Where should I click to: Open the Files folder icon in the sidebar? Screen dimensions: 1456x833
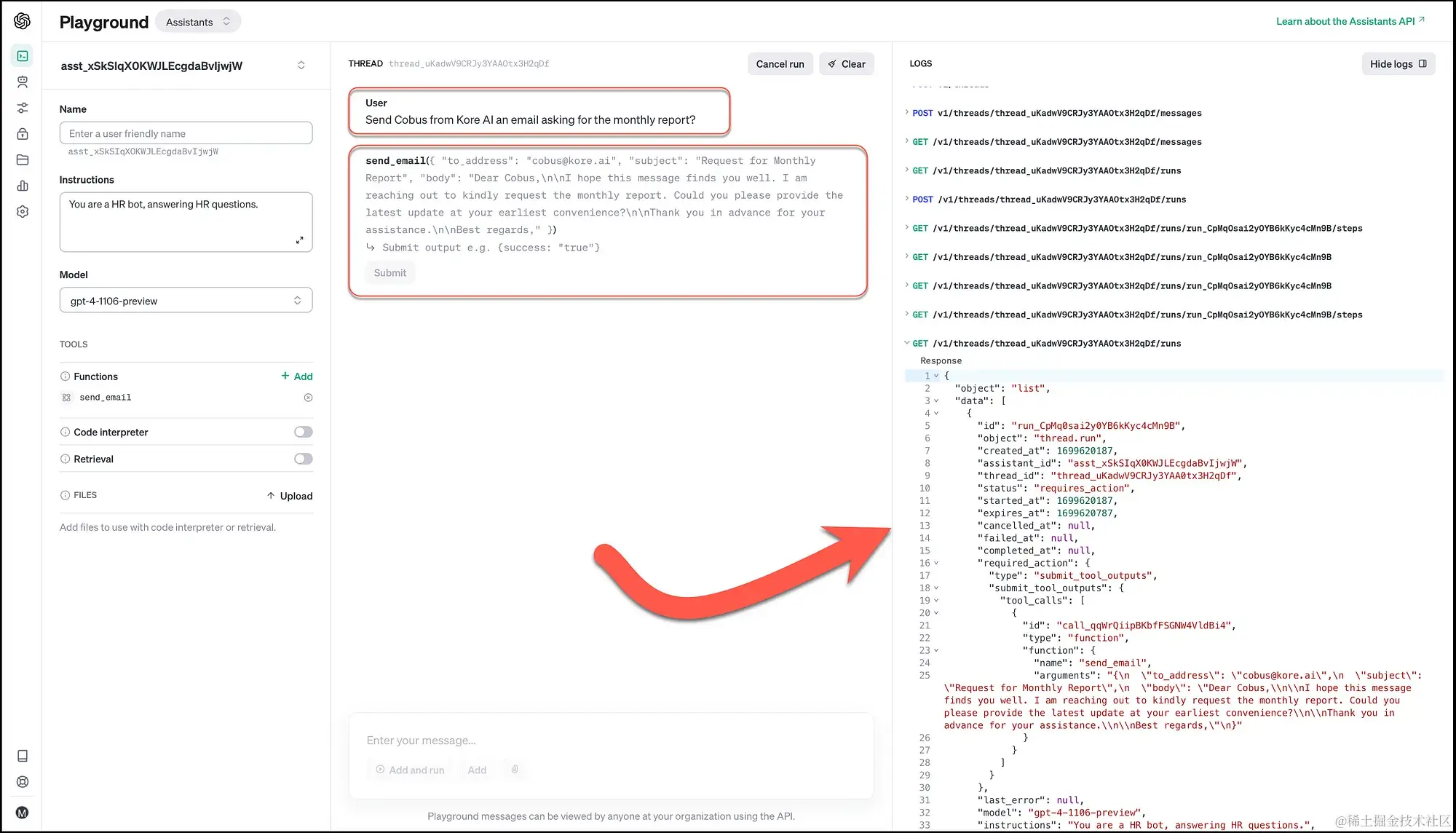tap(23, 160)
